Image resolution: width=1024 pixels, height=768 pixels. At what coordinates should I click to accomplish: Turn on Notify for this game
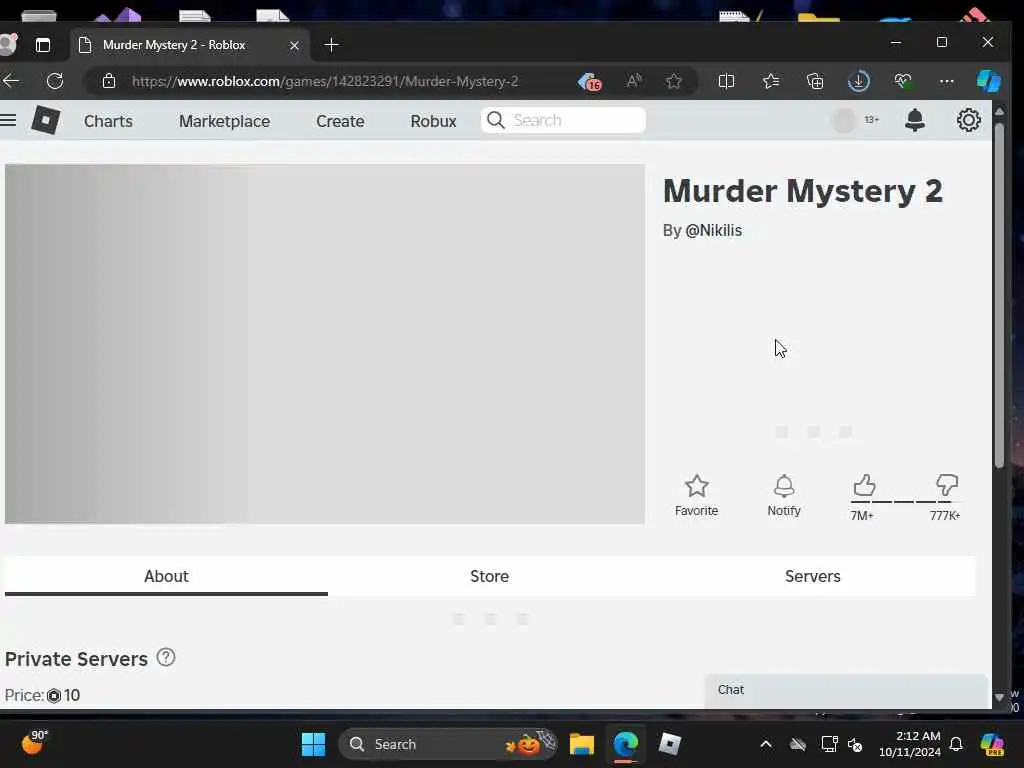pos(784,496)
